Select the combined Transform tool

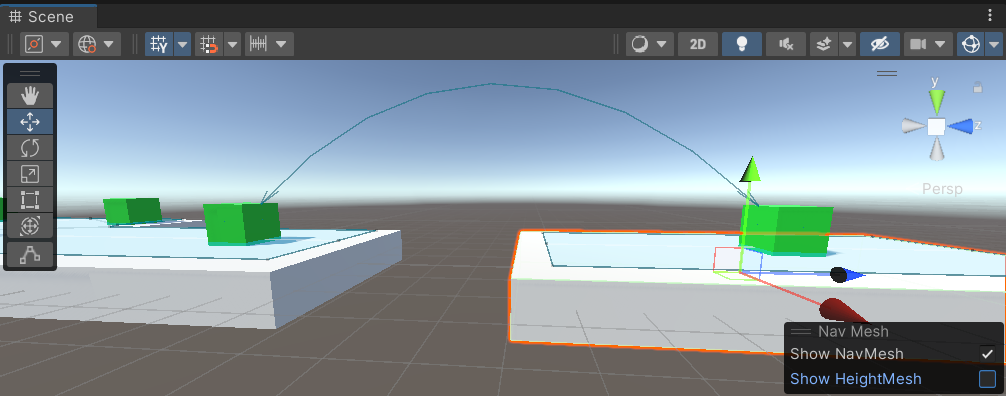30,226
